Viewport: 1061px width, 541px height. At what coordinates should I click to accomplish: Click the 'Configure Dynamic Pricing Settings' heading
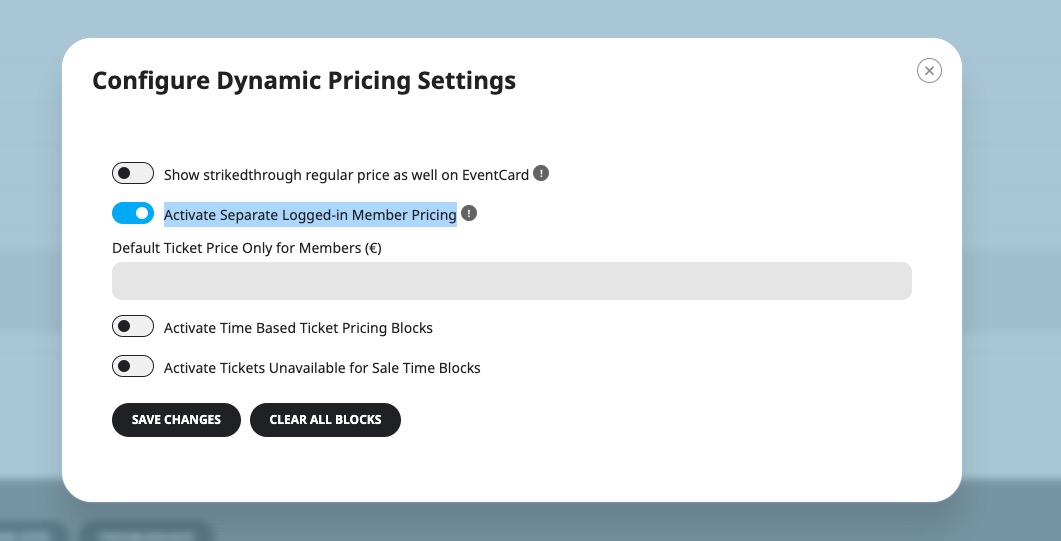(x=304, y=80)
